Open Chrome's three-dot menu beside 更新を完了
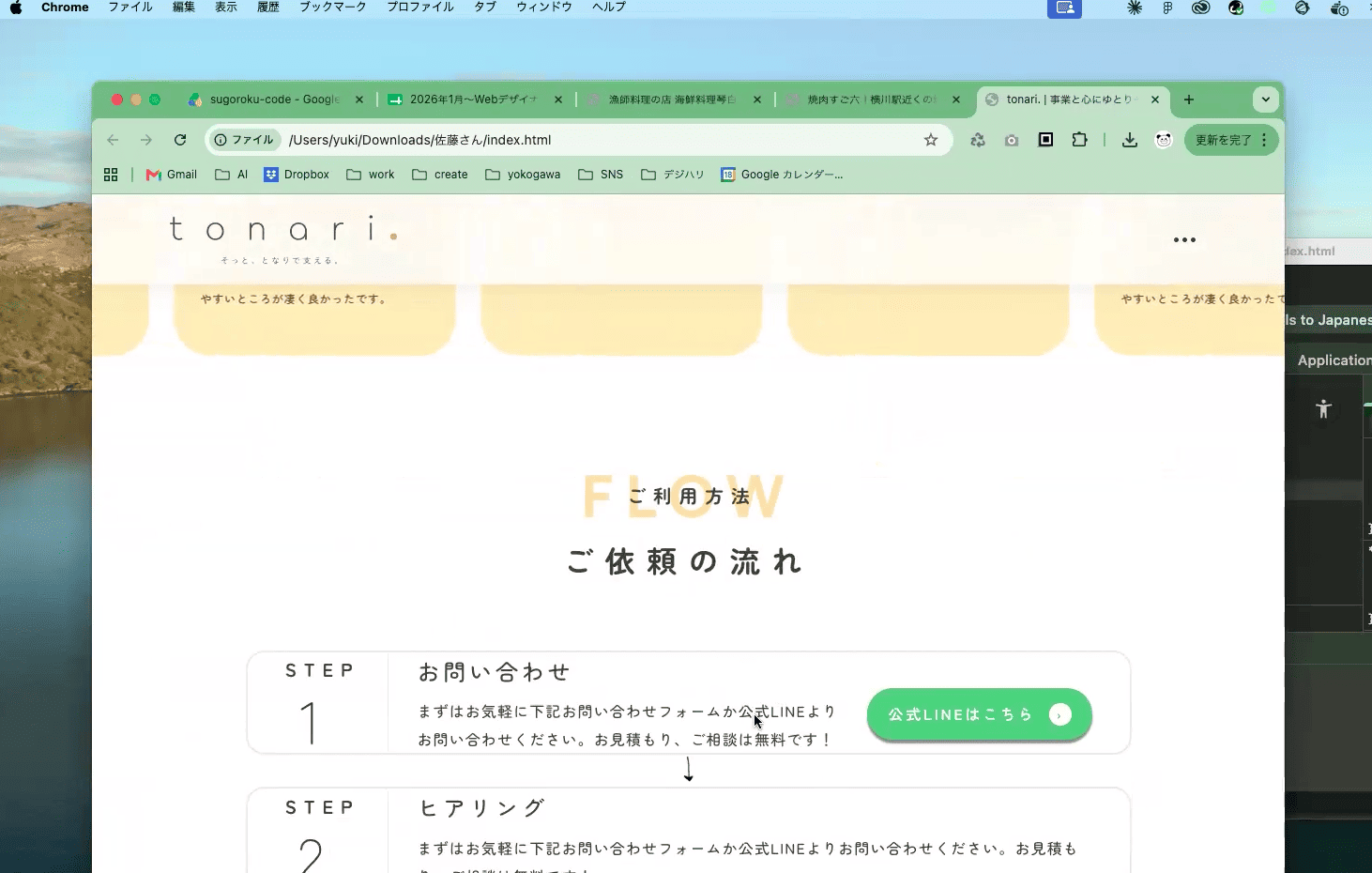1372x873 pixels. (1265, 140)
